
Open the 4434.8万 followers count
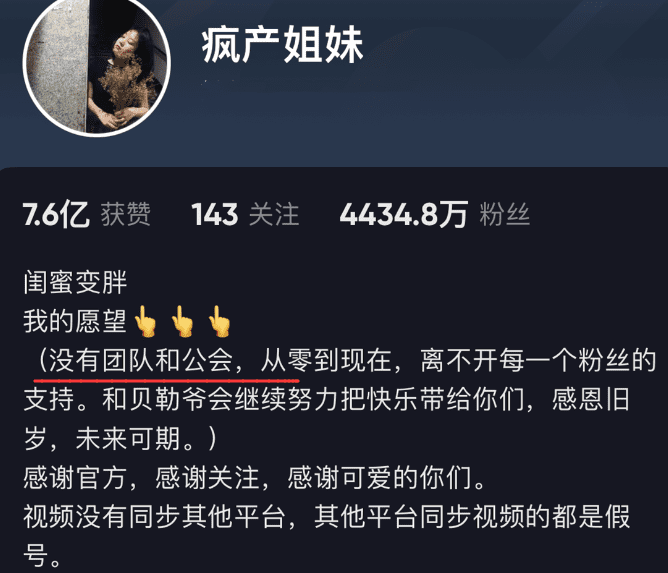[x=404, y=214]
